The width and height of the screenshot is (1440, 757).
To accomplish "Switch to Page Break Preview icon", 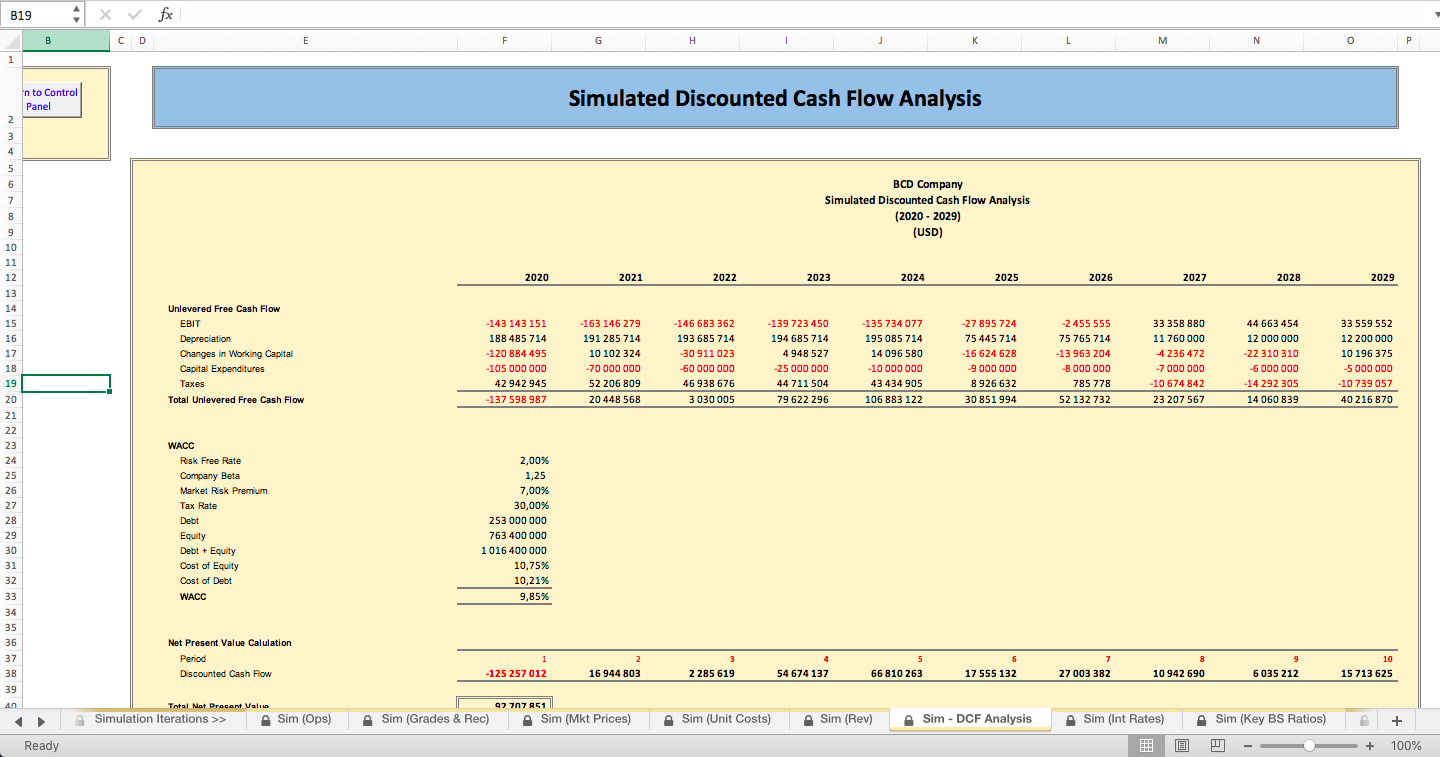I will [x=1218, y=746].
